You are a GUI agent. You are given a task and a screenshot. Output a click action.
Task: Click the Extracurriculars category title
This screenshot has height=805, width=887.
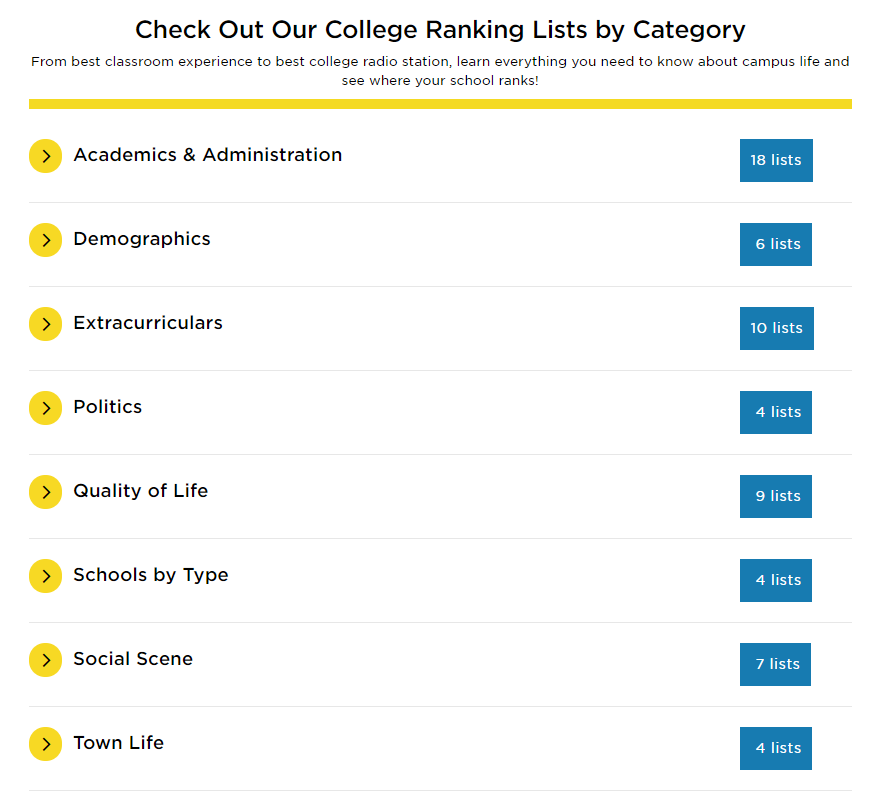click(x=148, y=323)
